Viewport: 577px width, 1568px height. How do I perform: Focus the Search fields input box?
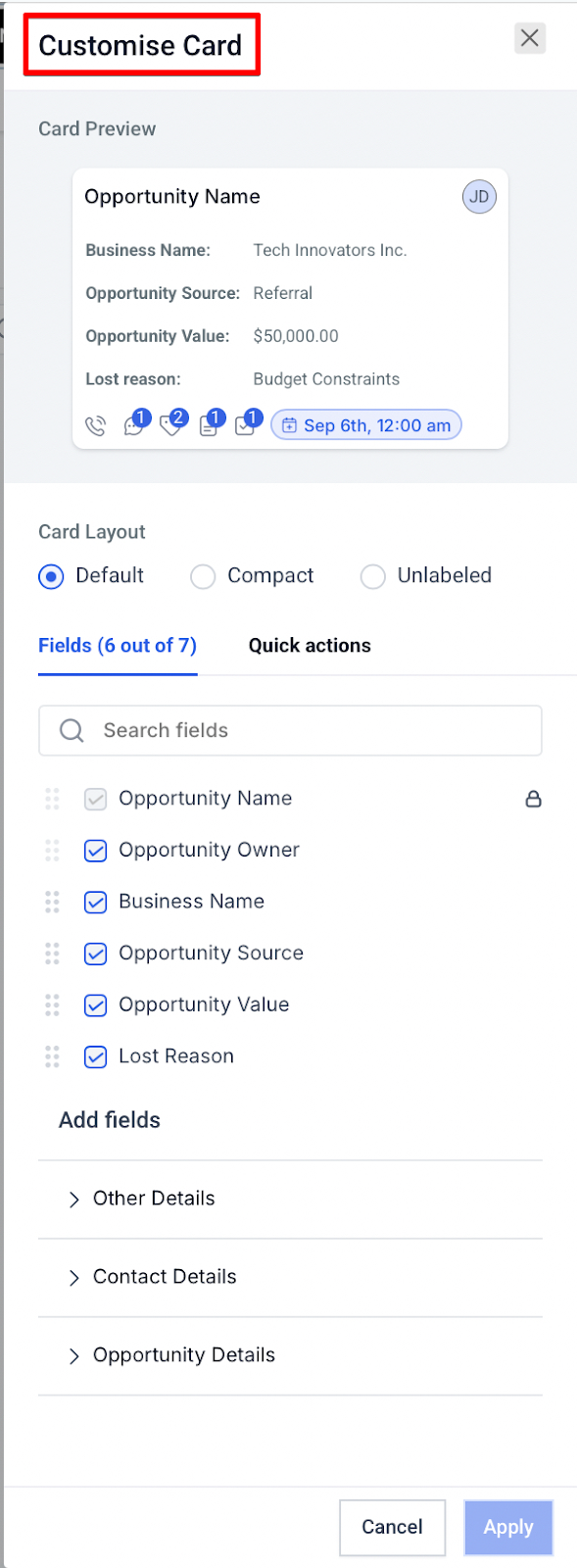(290, 730)
